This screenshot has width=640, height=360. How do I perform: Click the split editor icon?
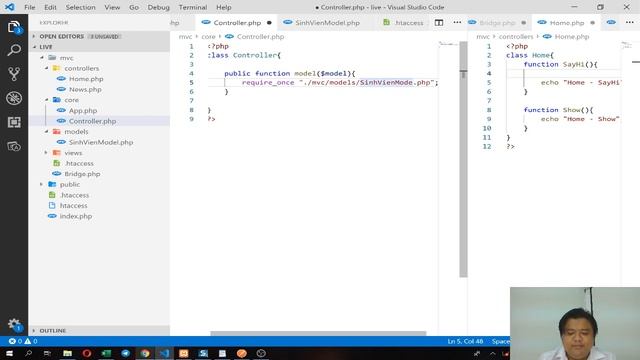coord(439,23)
